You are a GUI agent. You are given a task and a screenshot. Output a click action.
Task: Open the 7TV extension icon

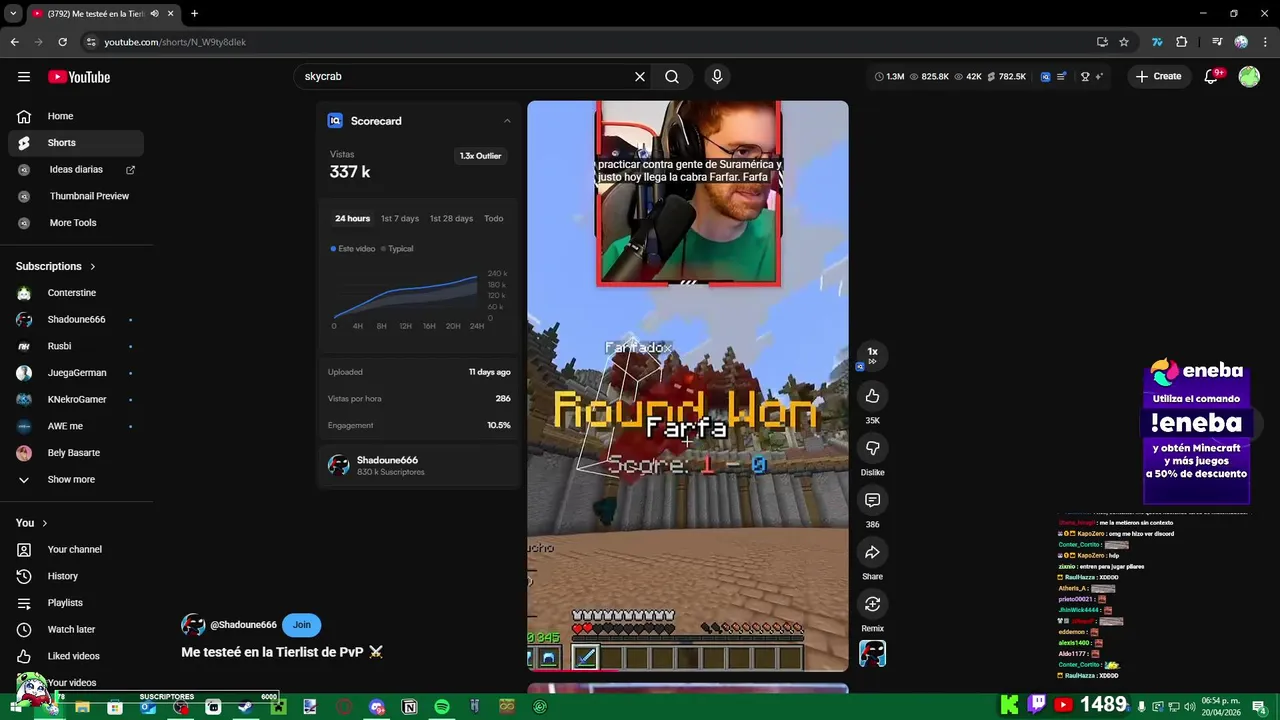pos(1157,42)
